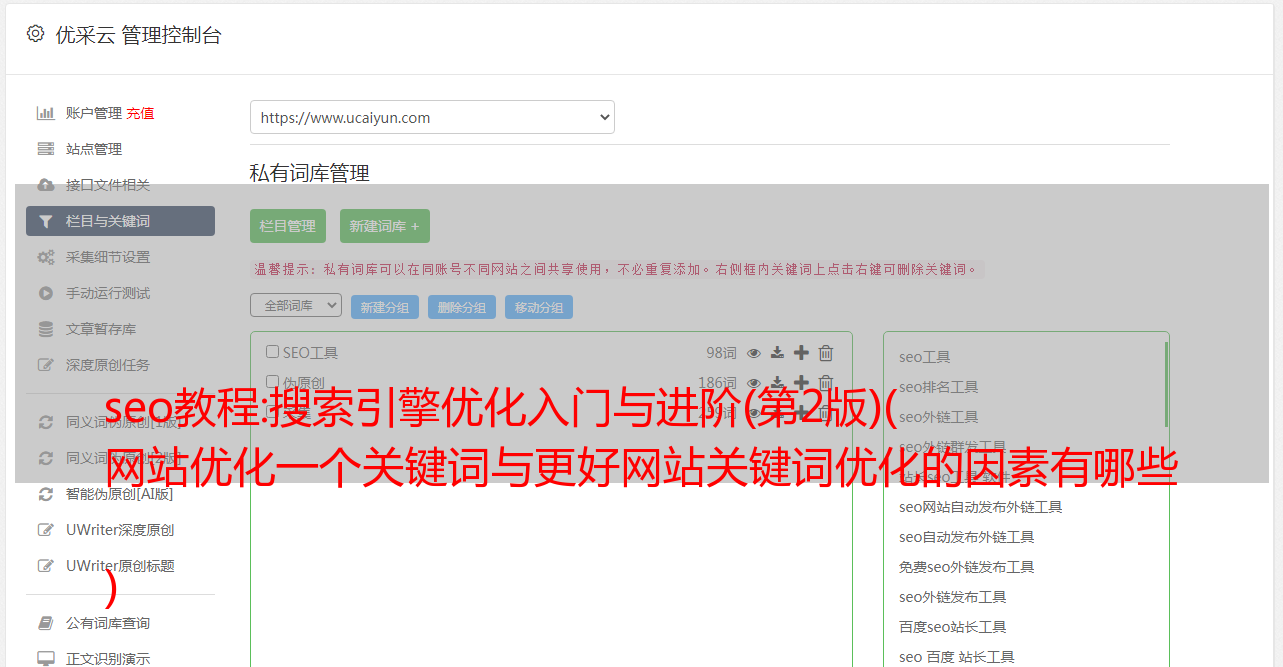Add keywords to 伪原创 with the plus icon
This screenshot has height=667, width=1283.
coord(801,383)
